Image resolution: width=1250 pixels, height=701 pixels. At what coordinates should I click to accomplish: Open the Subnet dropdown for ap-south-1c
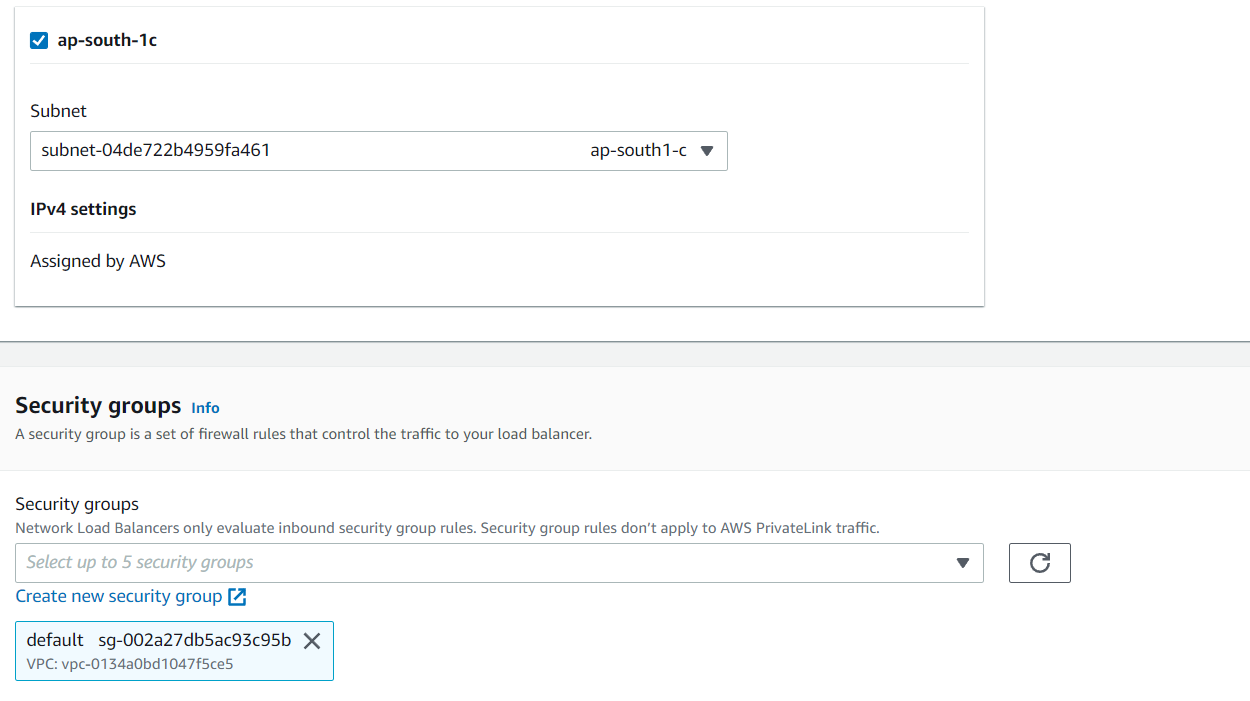pos(379,151)
